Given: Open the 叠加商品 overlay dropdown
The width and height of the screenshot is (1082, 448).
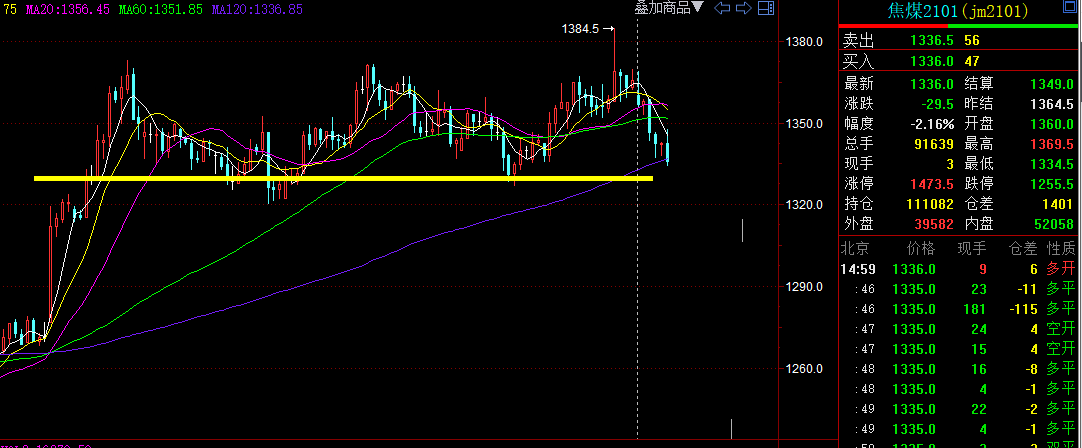Looking at the screenshot, I should point(669,8).
